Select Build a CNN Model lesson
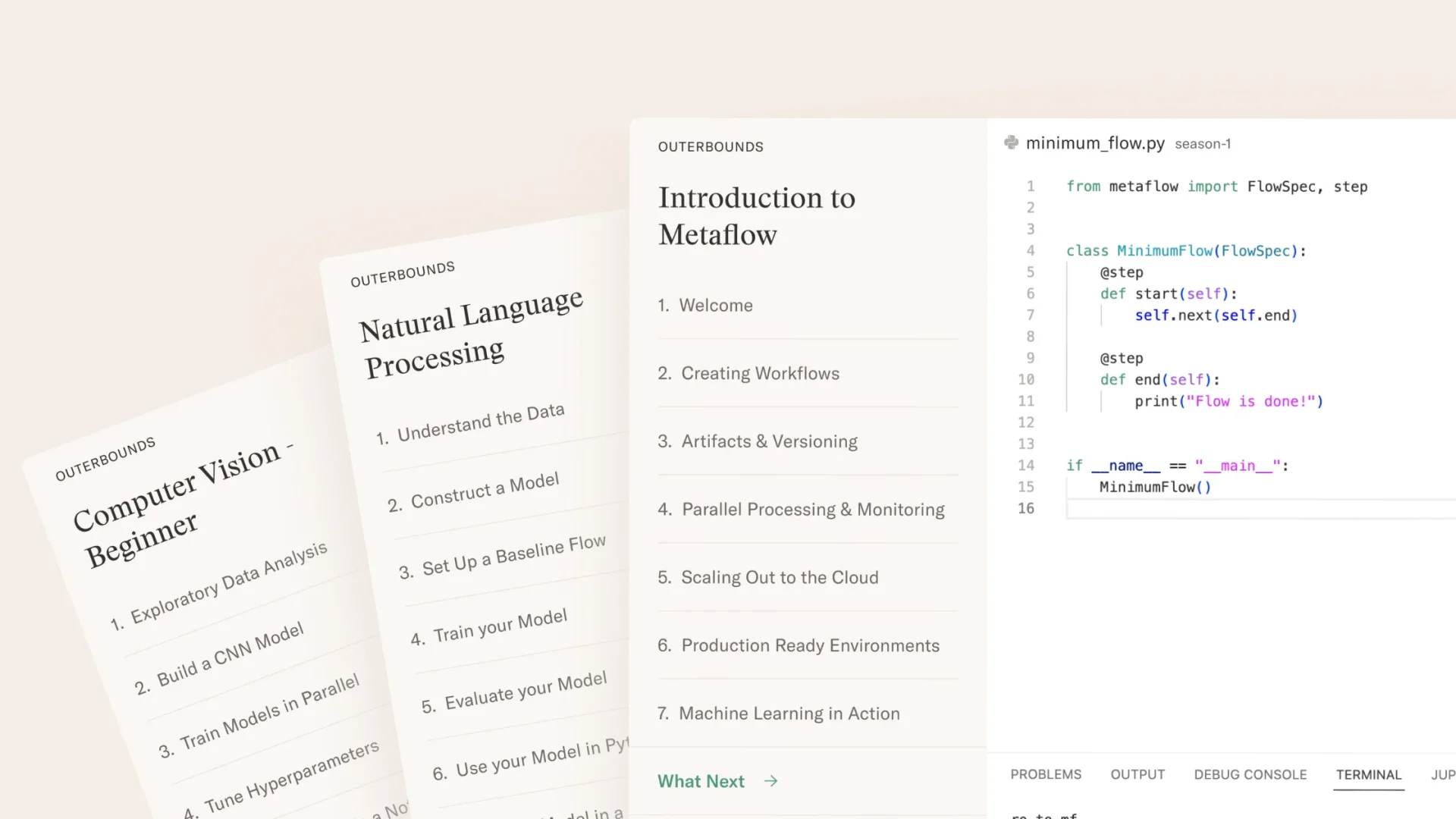Viewport: 1456px width, 819px height. [x=218, y=658]
